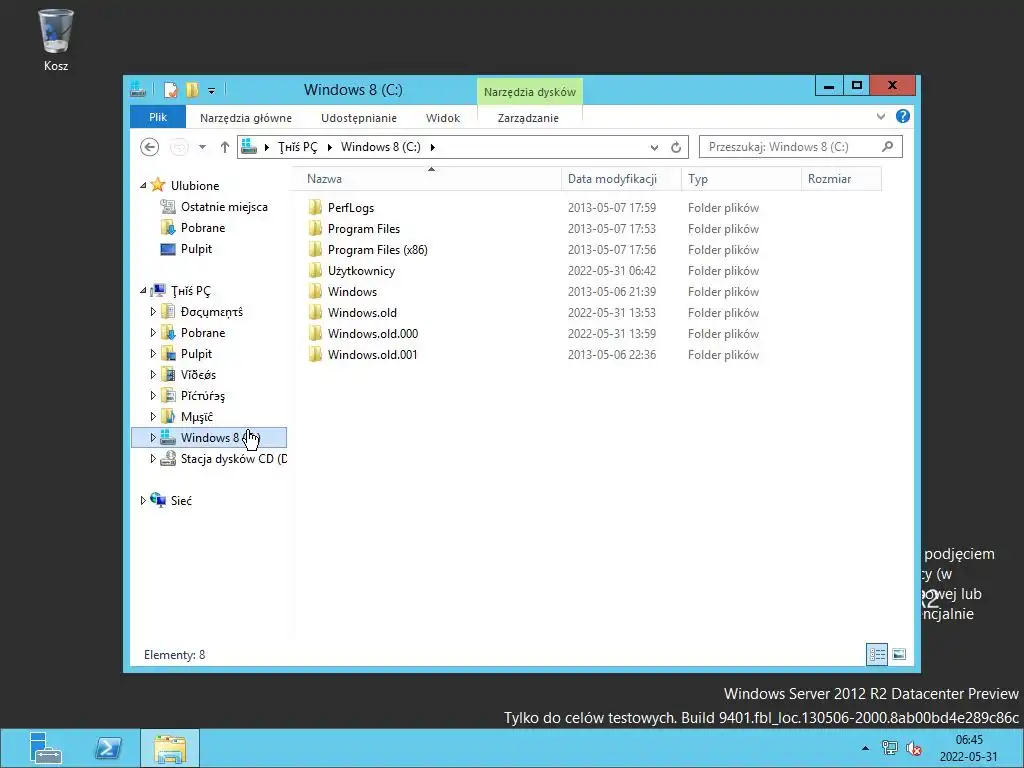Click the drive icon in title bar
This screenshot has width=1024, height=768.
point(138,89)
